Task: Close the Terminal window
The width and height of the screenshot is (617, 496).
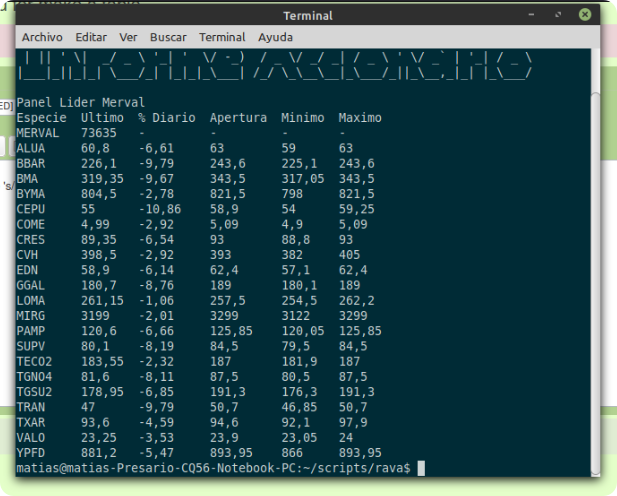Action: (585, 15)
